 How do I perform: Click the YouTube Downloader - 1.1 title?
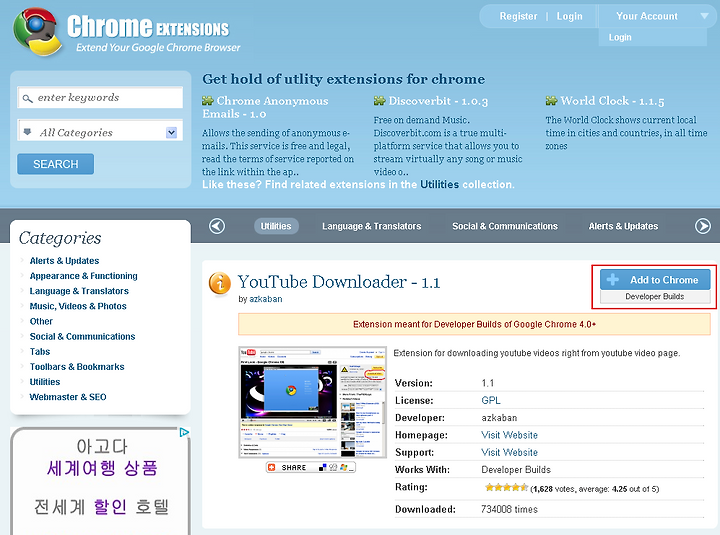point(338,282)
